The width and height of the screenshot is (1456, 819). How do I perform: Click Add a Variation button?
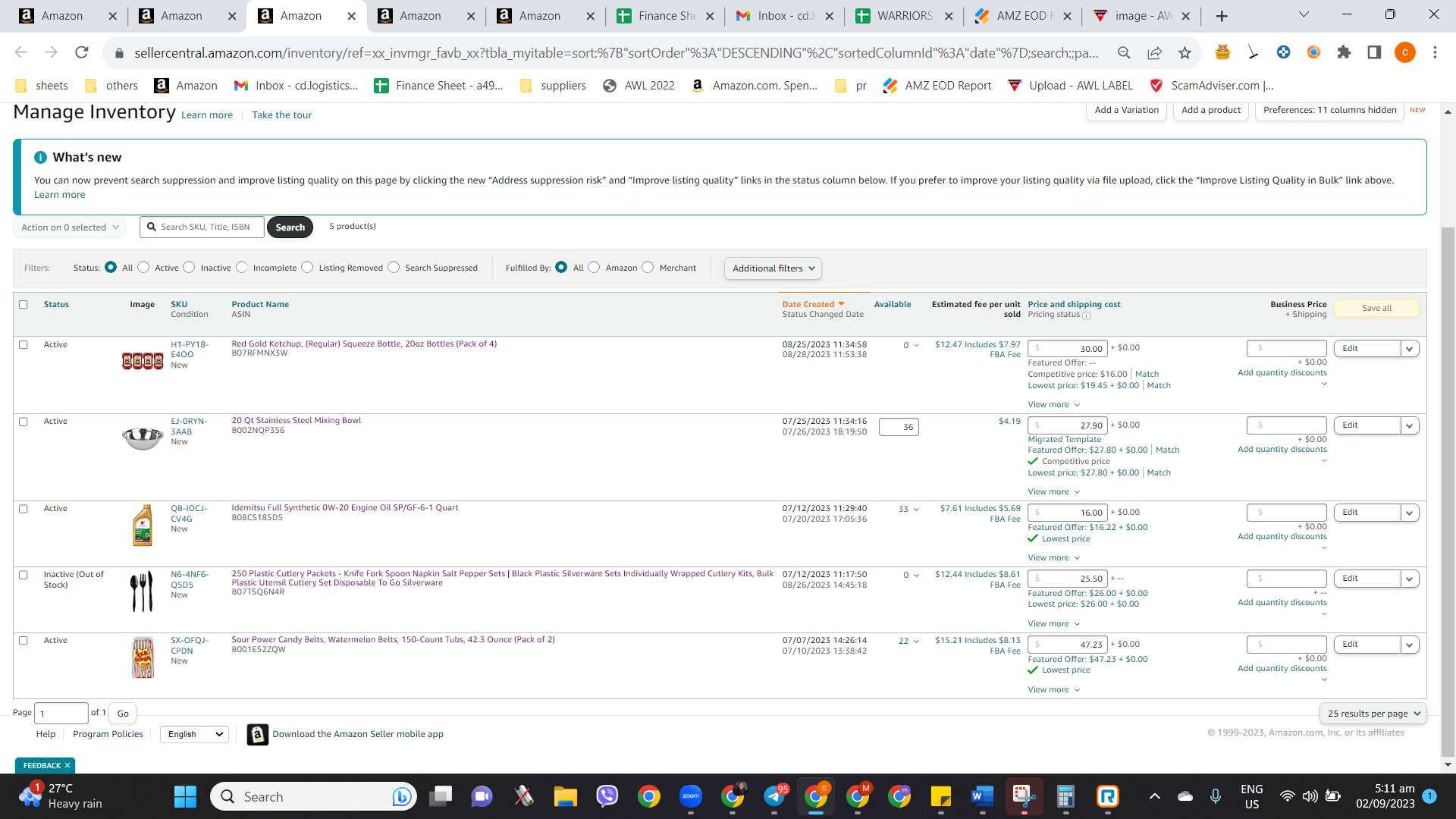[1126, 110]
